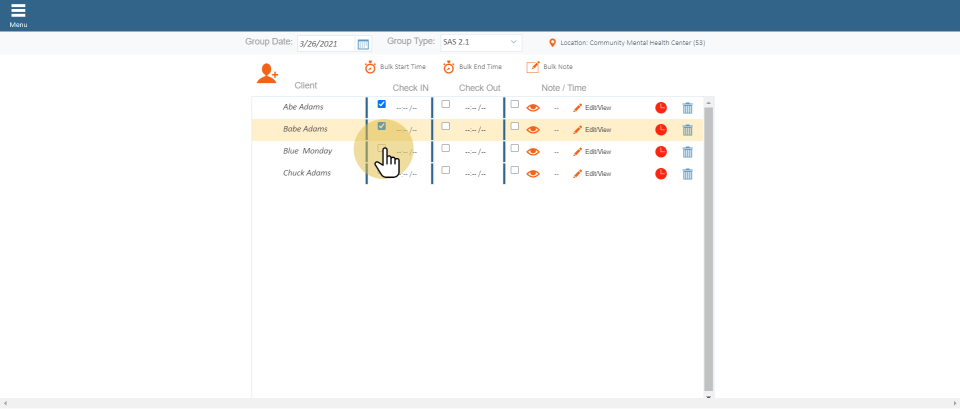Toggle the eye icon for Abe Adams
The height and width of the screenshot is (410, 960).
coord(533,108)
